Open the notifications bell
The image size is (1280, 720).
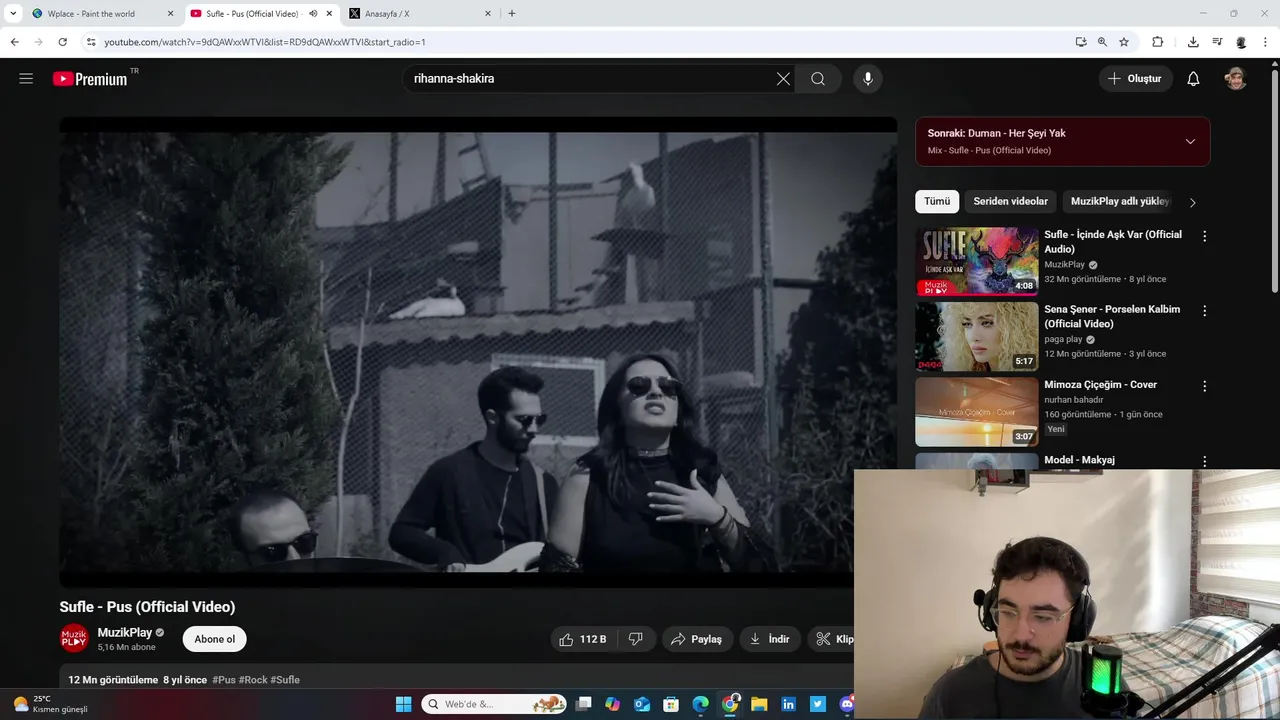1193,79
